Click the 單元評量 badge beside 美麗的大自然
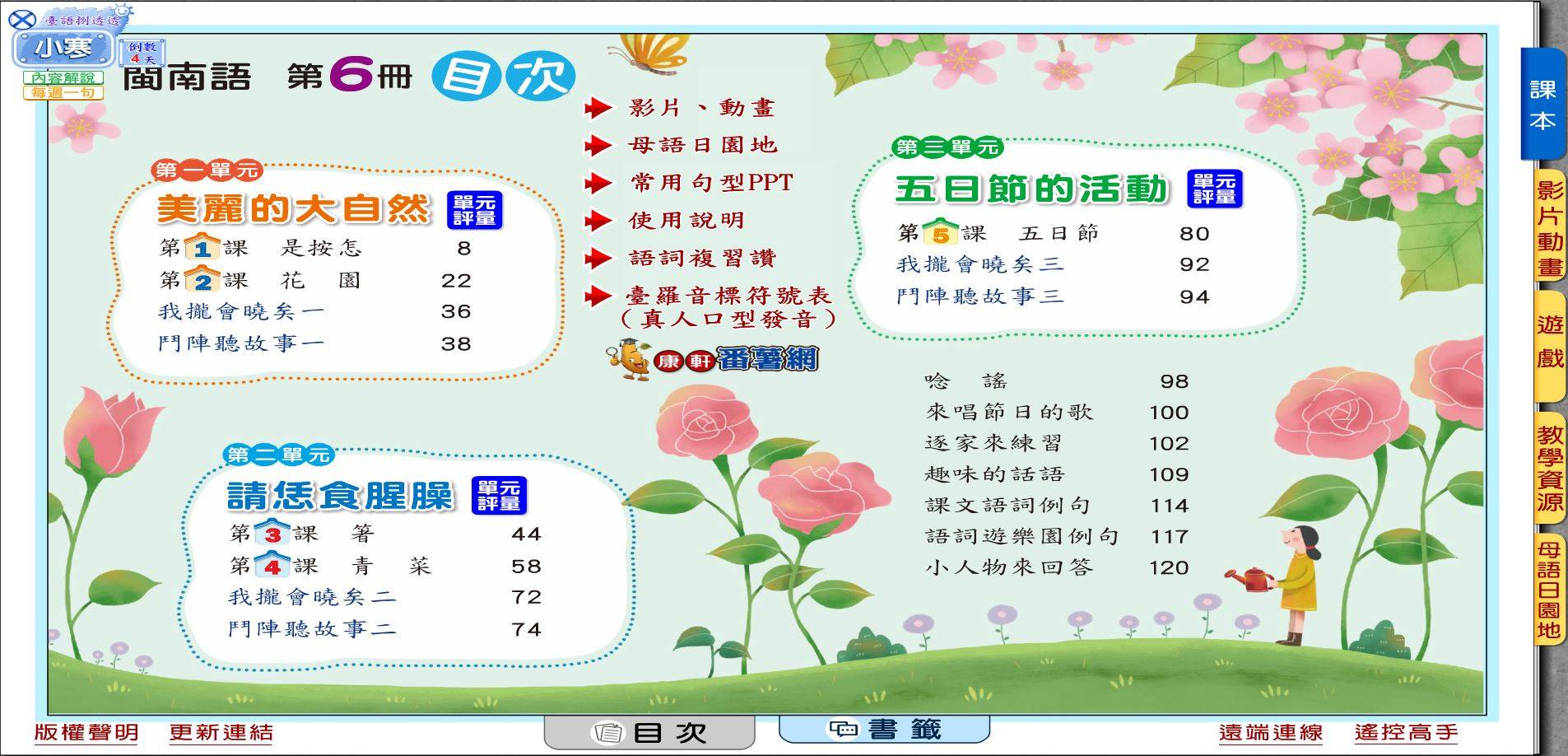 [474, 210]
